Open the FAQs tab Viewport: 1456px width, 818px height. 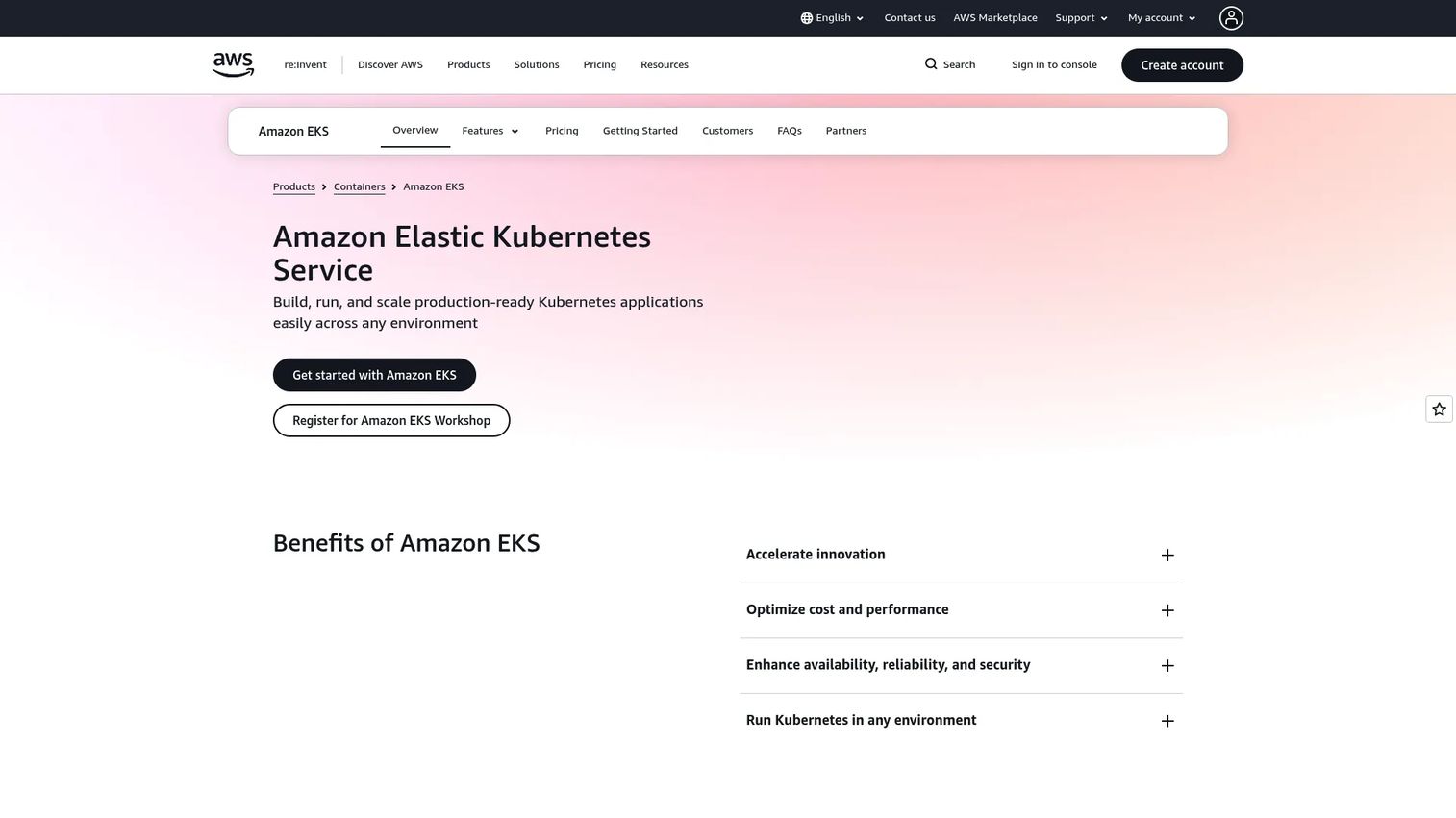789,131
